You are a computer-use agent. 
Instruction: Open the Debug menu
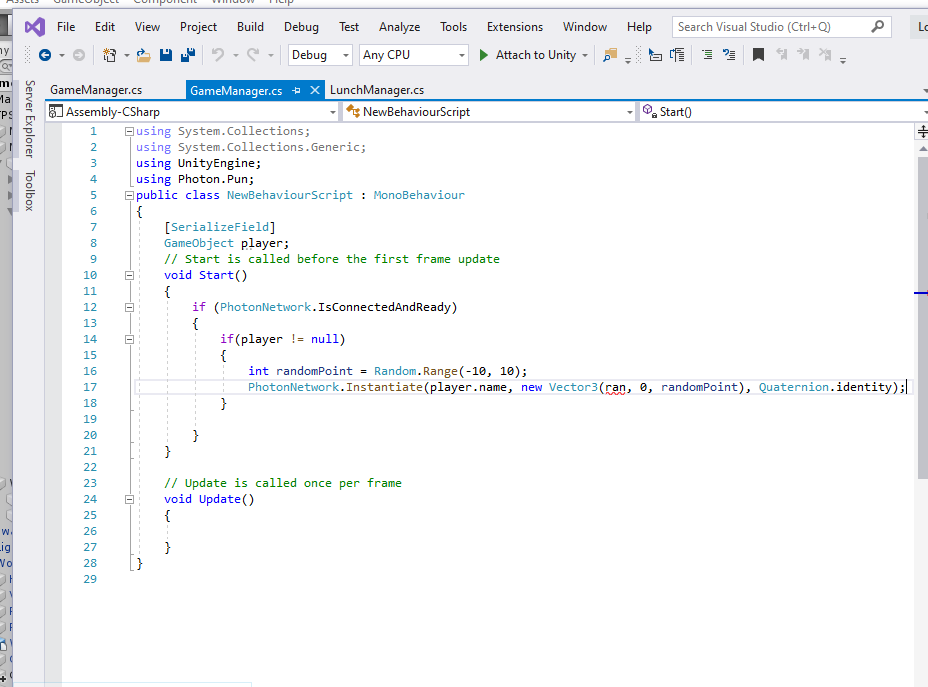pyautogui.click(x=301, y=27)
